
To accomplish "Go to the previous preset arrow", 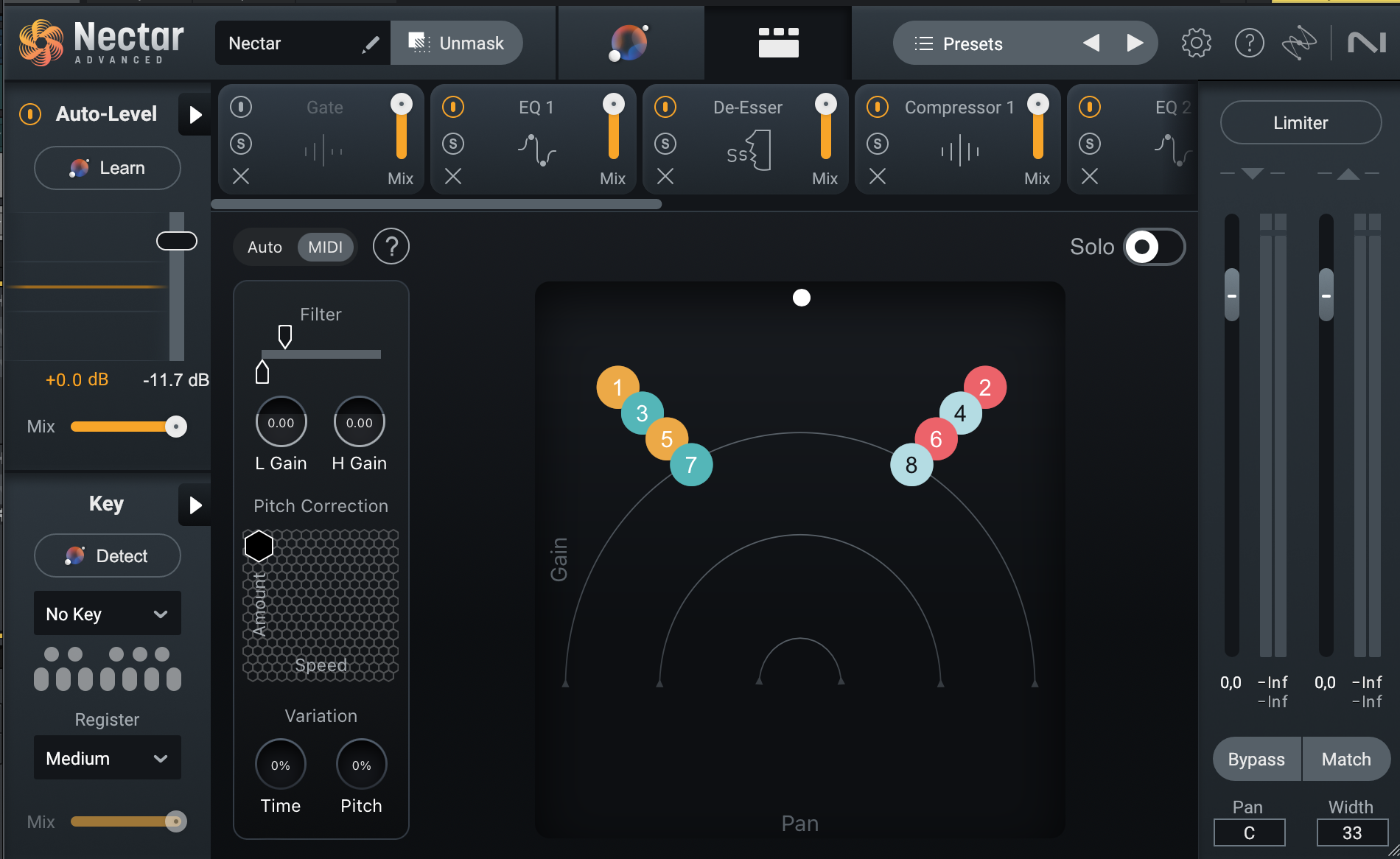I will (x=1091, y=43).
